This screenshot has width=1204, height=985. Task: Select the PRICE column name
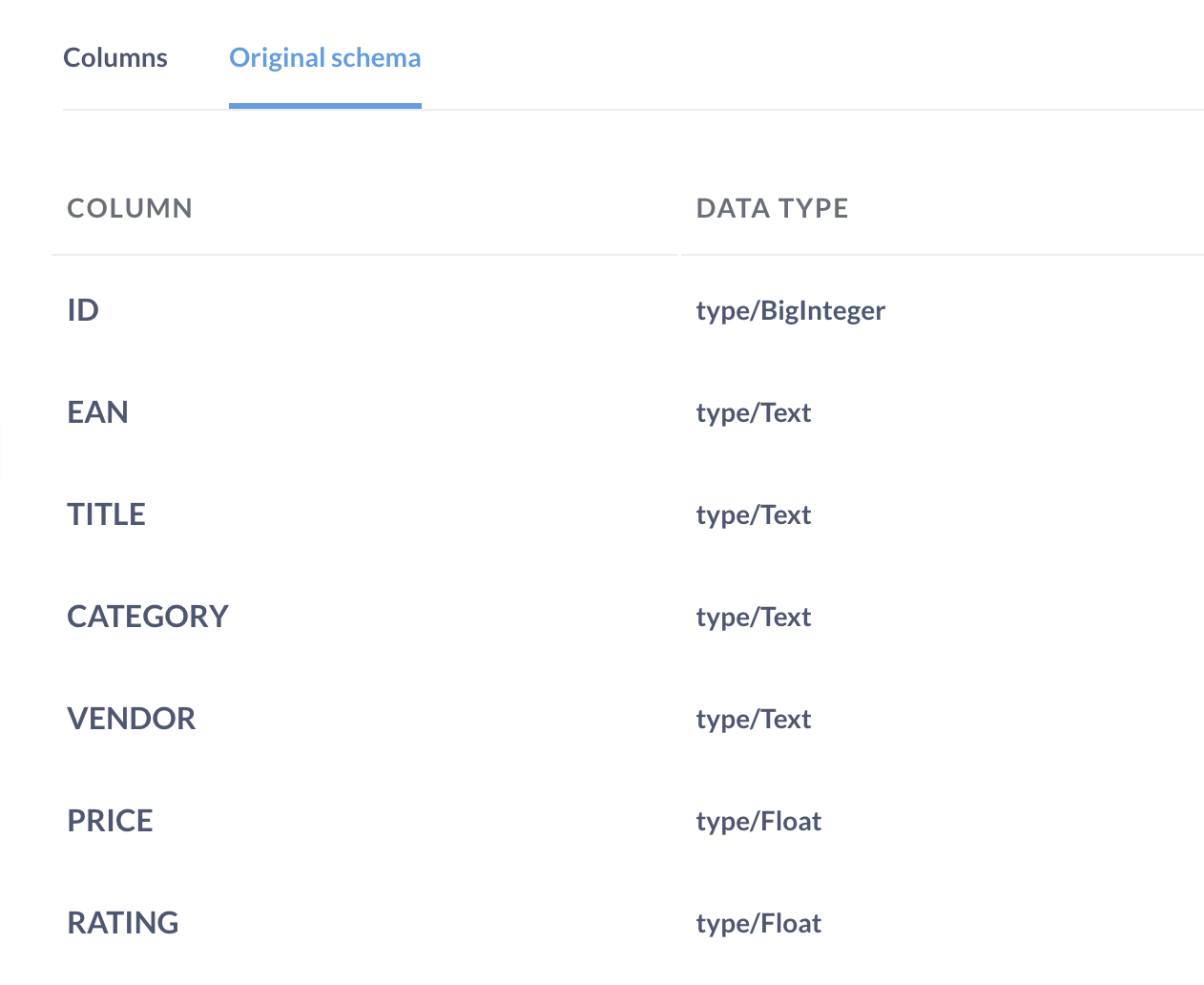110,821
